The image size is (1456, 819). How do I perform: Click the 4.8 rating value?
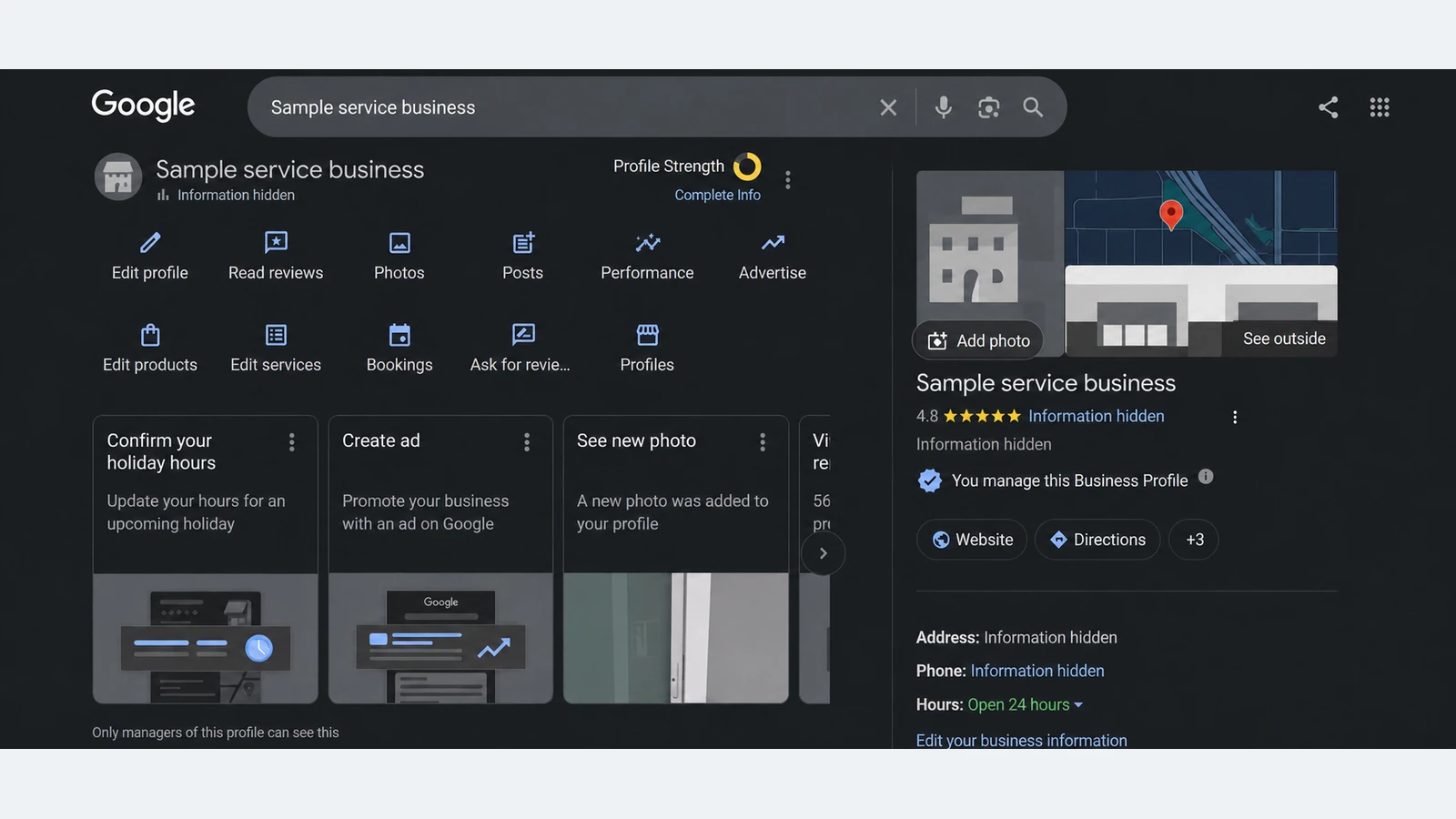[x=927, y=416]
